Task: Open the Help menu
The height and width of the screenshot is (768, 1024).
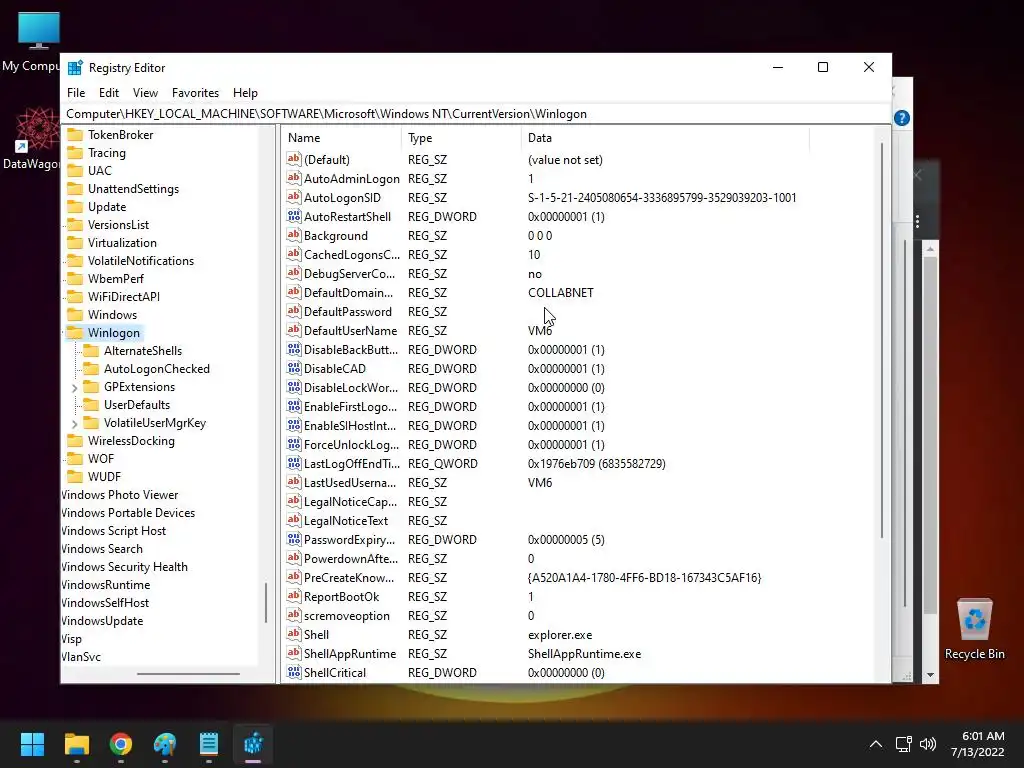Action: (245, 93)
